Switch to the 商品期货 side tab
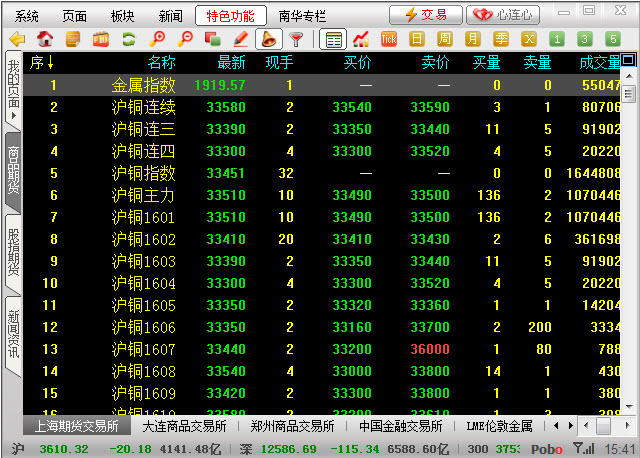This screenshot has height=458, width=640. [x=13, y=170]
